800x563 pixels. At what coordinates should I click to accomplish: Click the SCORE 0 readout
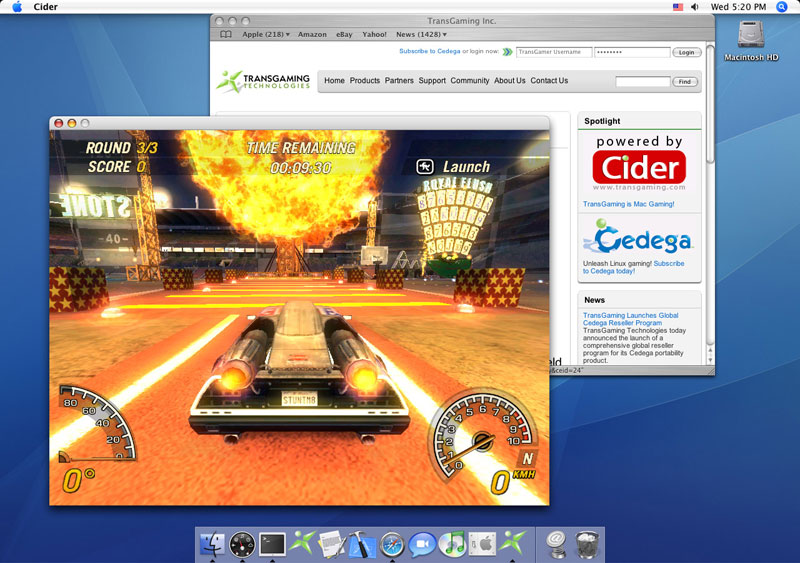(117, 166)
